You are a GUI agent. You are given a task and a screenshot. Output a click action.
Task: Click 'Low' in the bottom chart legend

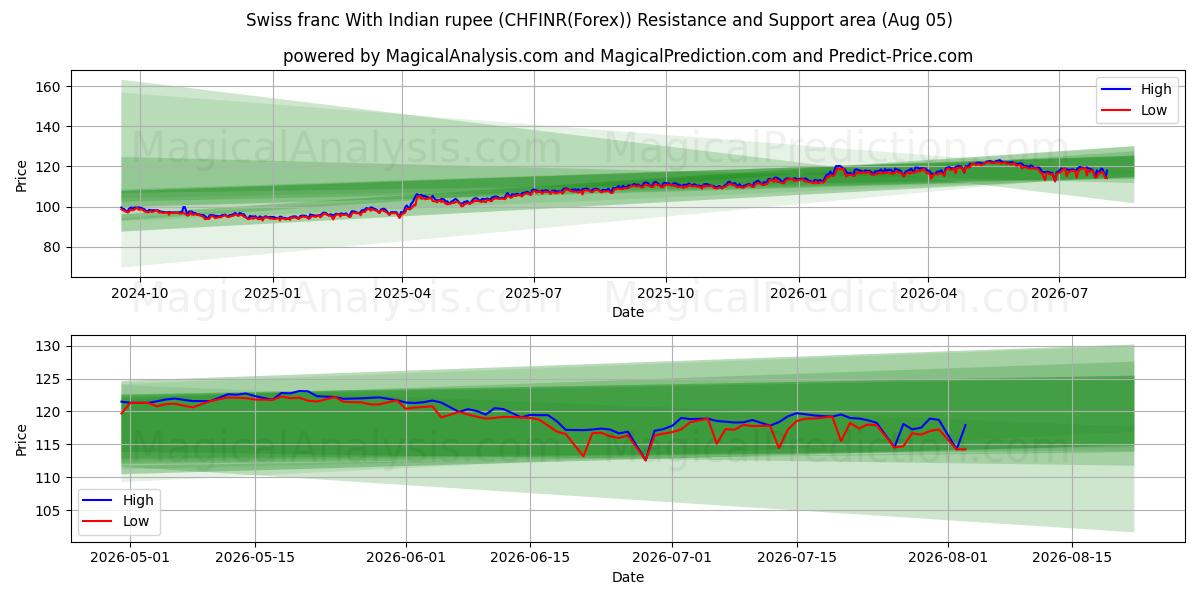coord(136,521)
